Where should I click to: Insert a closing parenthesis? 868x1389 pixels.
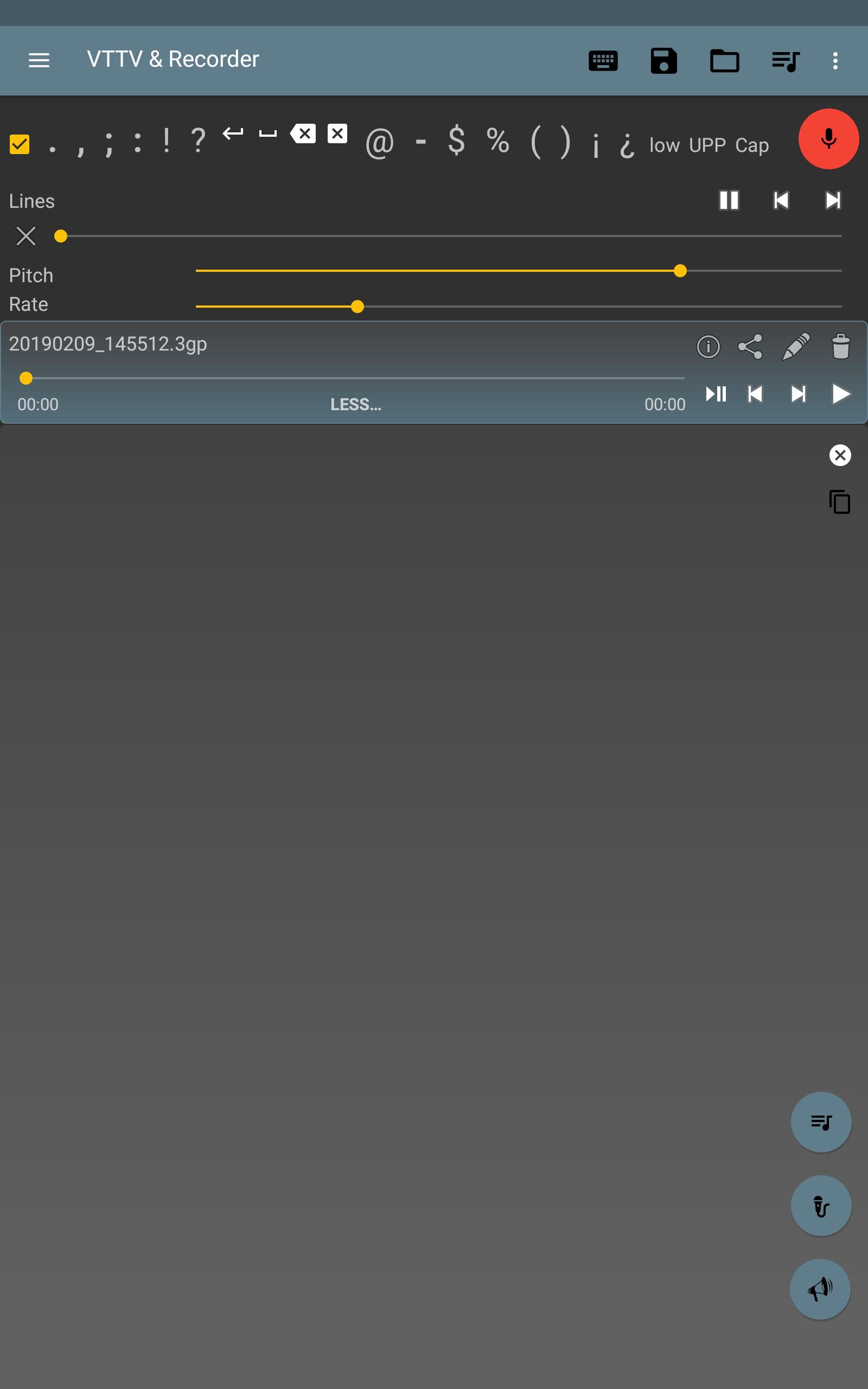pyautogui.click(x=565, y=142)
